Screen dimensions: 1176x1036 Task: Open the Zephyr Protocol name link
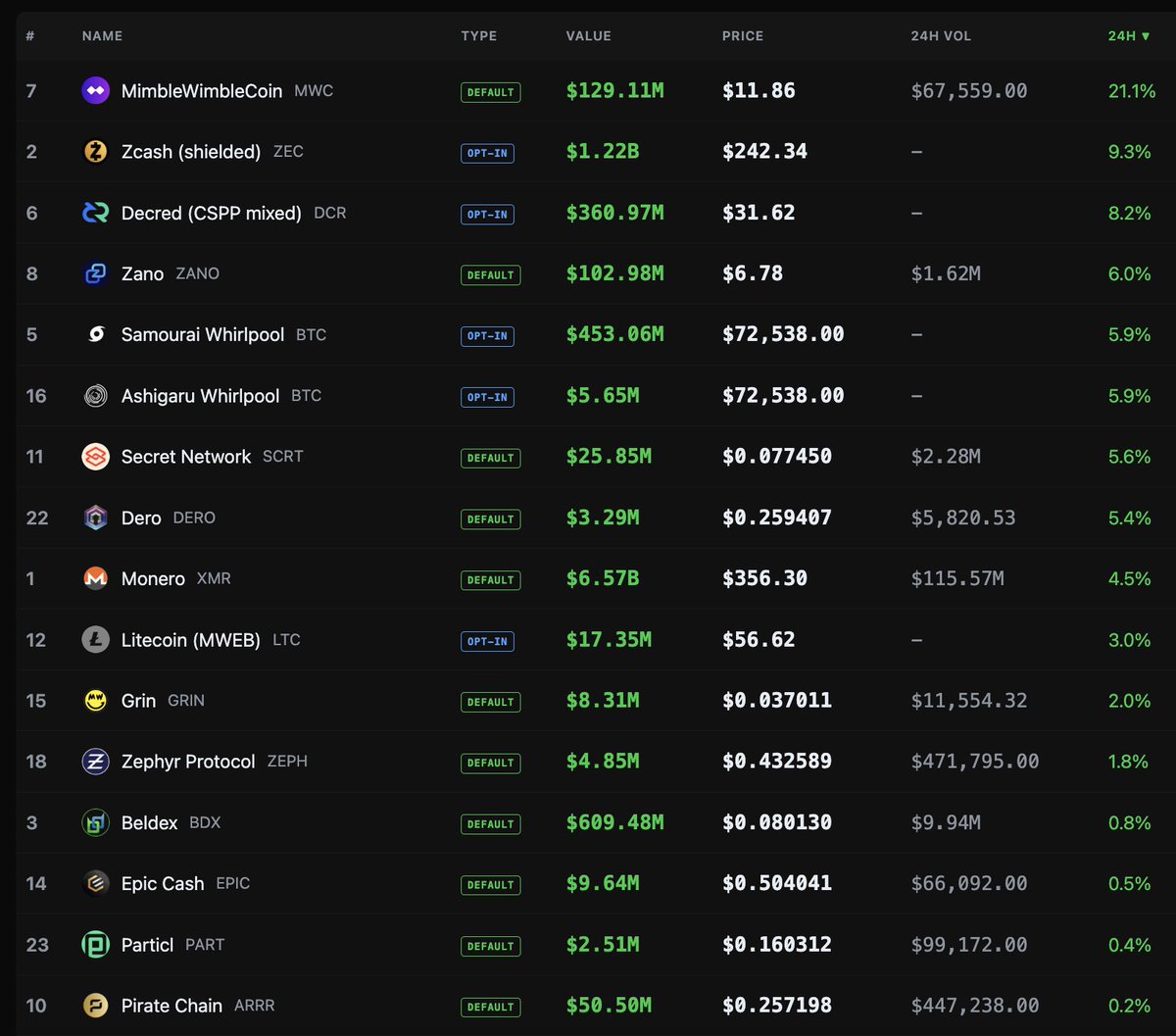pyautogui.click(x=188, y=762)
